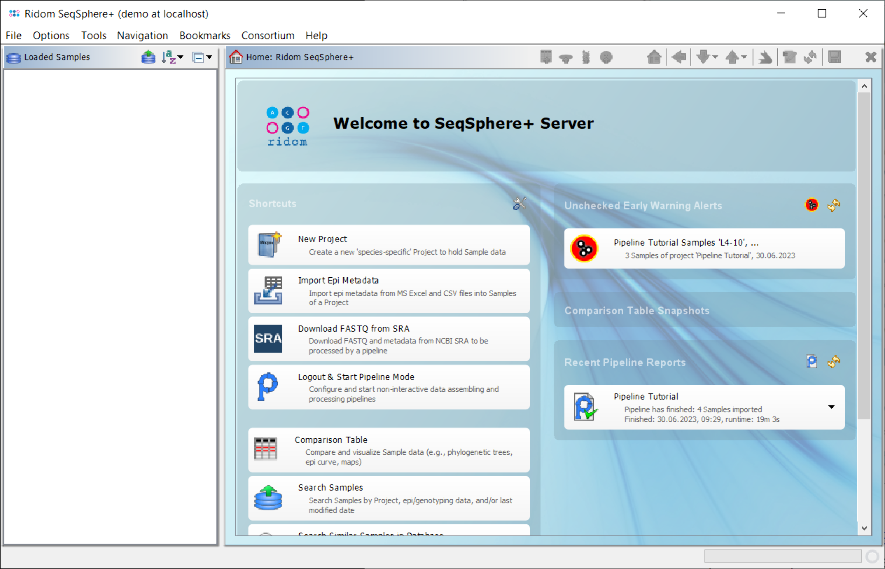
Task: Click the scroll down arrow of the home page scrollbar
Action: point(864,528)
